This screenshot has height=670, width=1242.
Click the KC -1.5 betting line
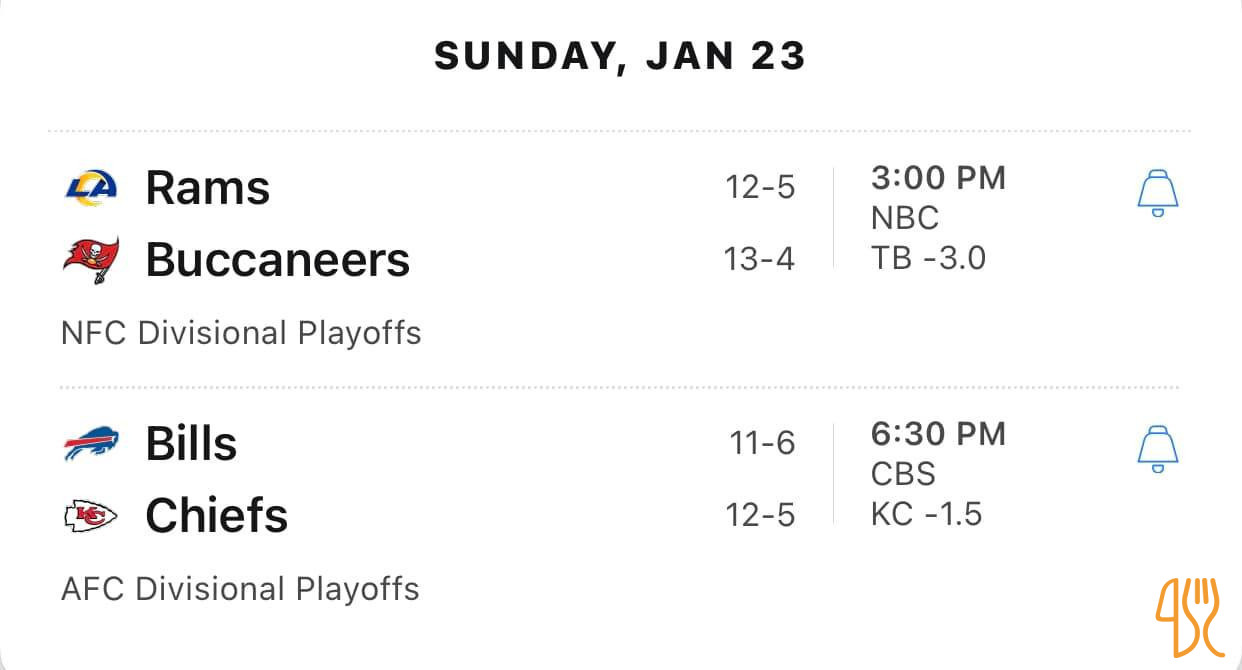pos(926,514)
